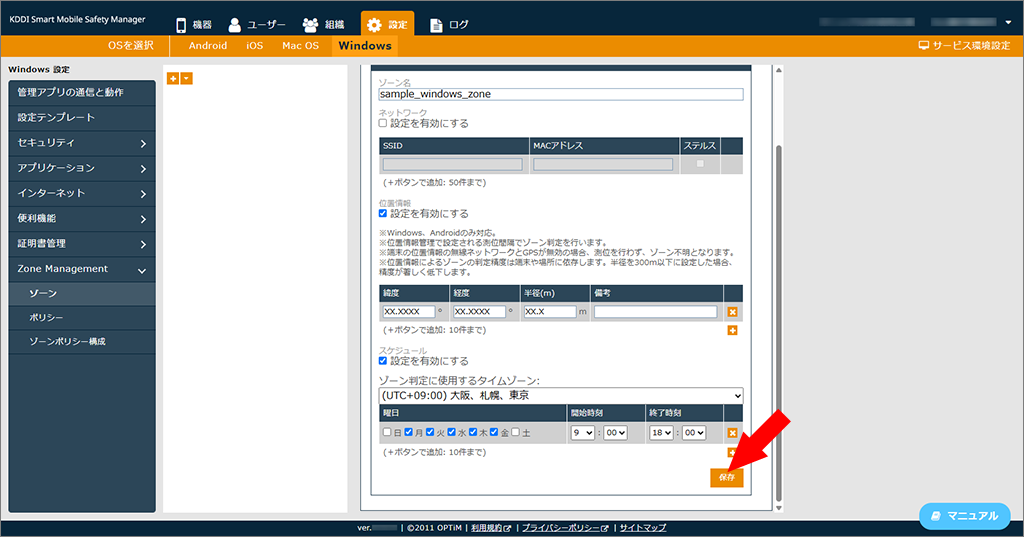Open the 機器 (devices) tab
1024x537 pixels.
point(194,25)
